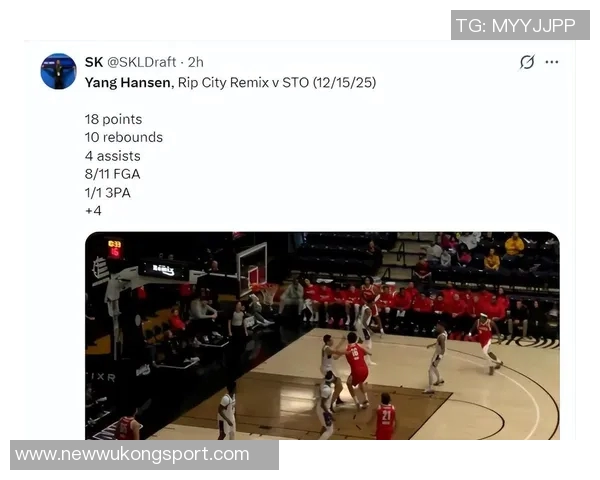Open the 2h timestamp permalink
The image size is (600, 480).
(x=196, y=62)
